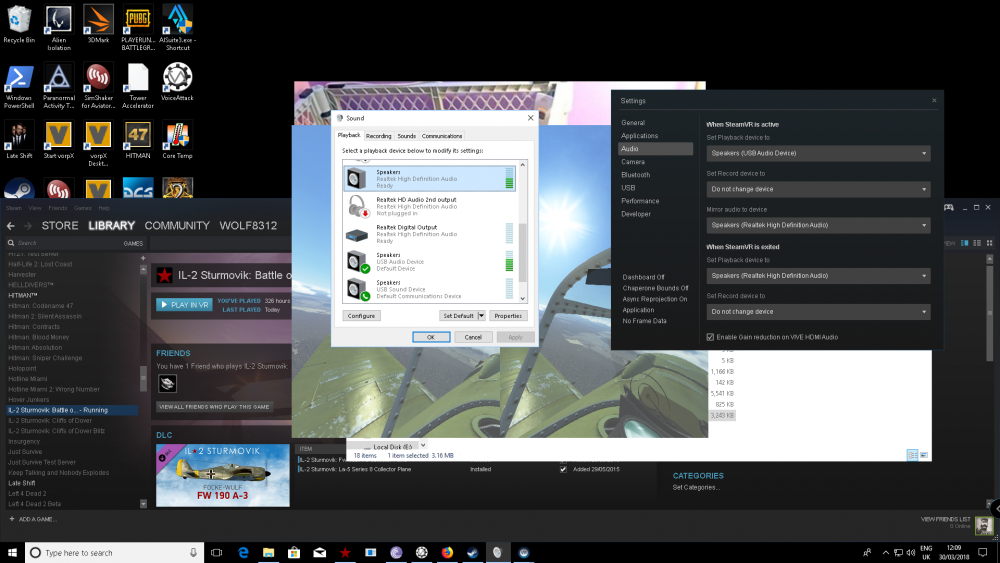The height and width of the screenshot is (563, 1000).
Task: Open the Alien Isolation desktop shortcut
Action: 59,27
